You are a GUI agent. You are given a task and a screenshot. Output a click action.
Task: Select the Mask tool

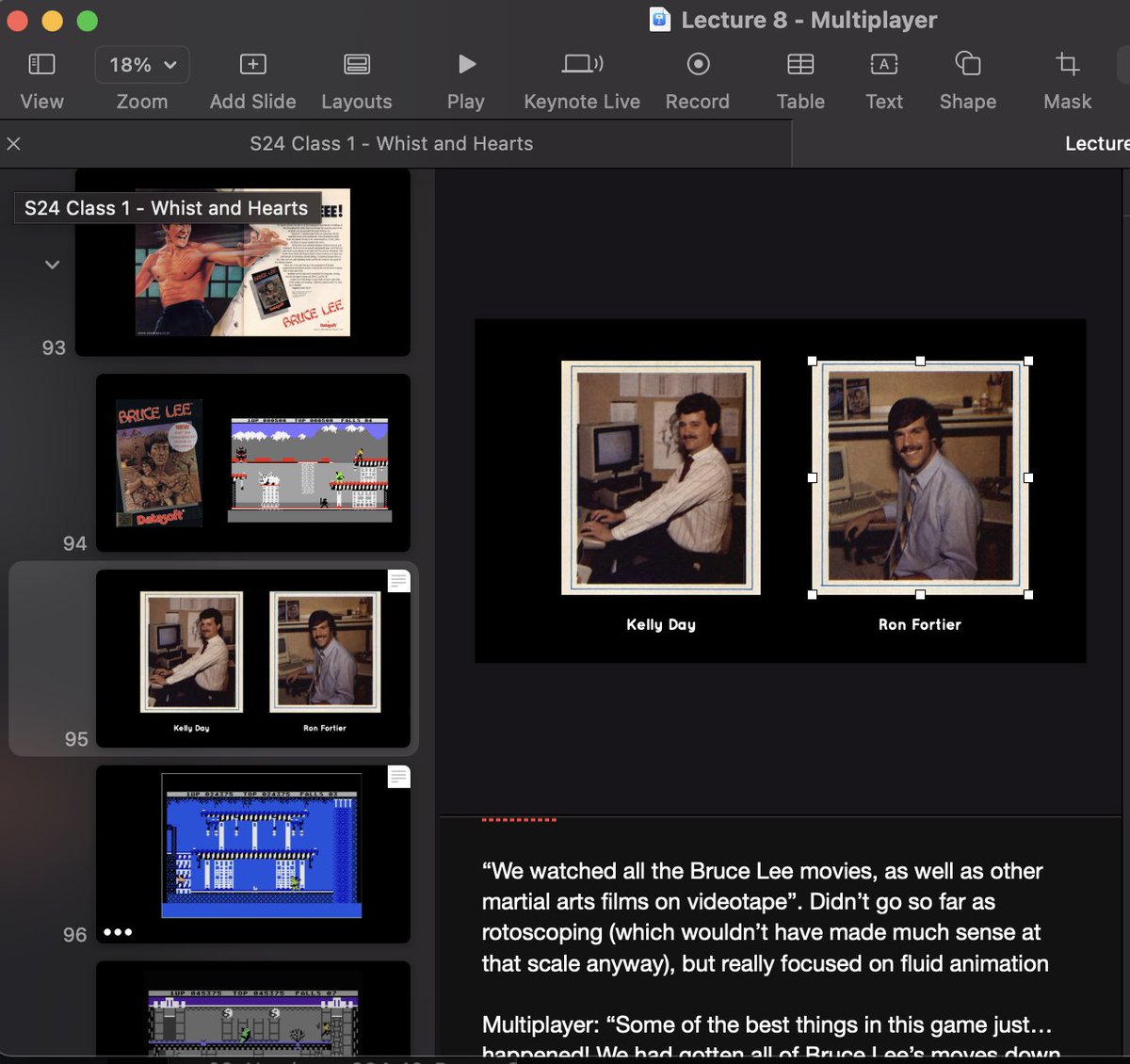pos(1067,65)
